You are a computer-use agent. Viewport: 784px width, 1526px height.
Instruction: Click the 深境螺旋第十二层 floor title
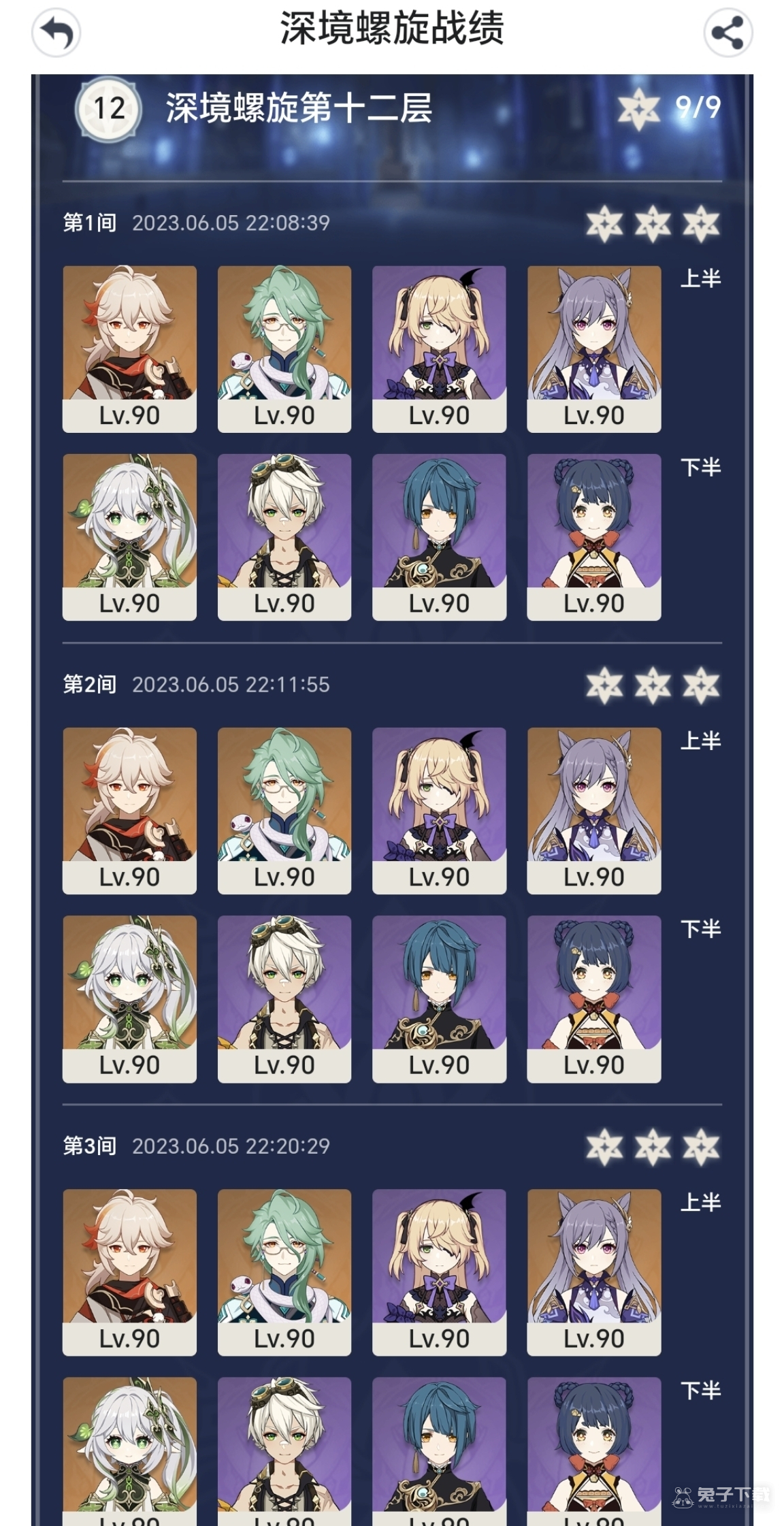point(299,108)
